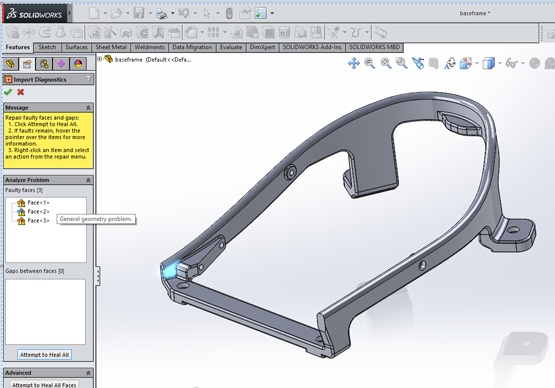Collapse the Message section

(88, 108)
